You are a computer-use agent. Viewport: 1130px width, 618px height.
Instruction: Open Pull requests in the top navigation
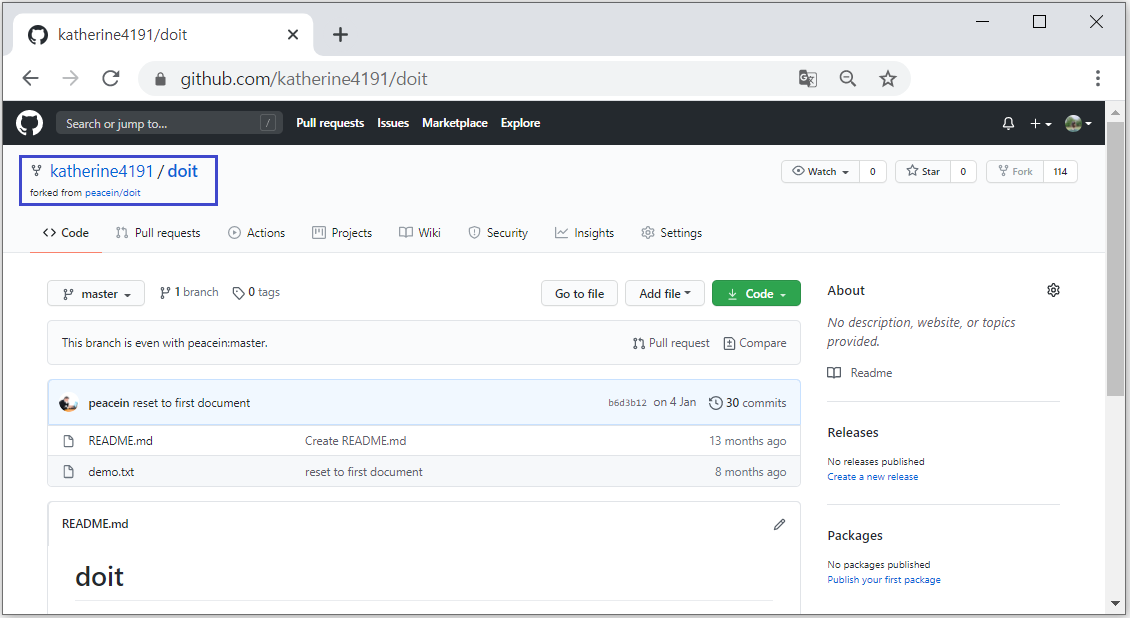pyautogui.click(x=330, y=123)
